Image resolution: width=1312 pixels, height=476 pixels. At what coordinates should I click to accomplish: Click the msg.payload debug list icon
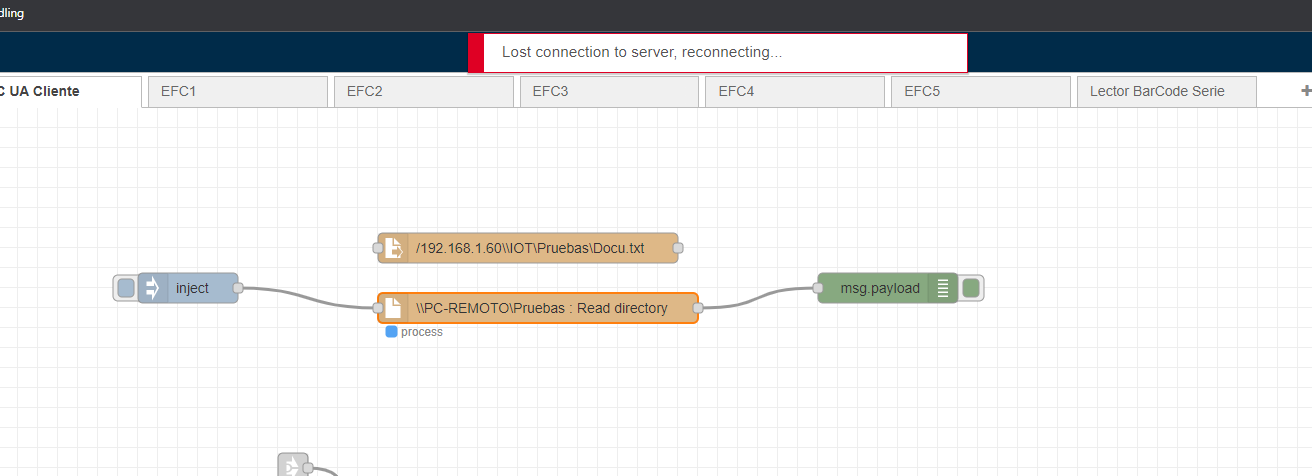[943, 288]
